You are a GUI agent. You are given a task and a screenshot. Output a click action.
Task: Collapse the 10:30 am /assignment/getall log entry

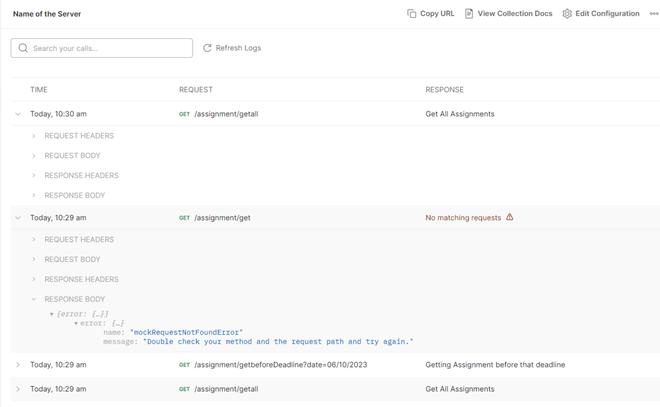coord(18,114)
